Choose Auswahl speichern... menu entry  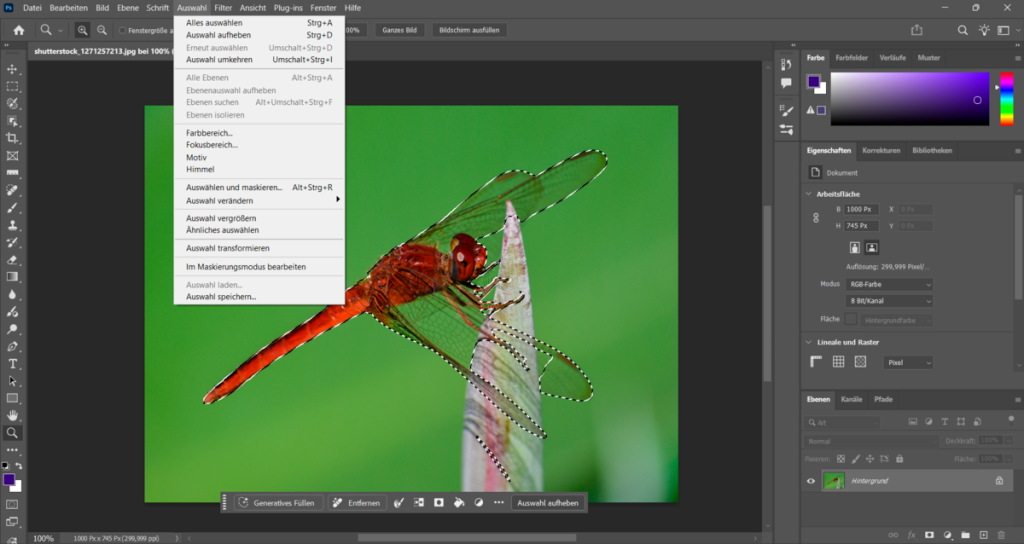click(259, 296)
